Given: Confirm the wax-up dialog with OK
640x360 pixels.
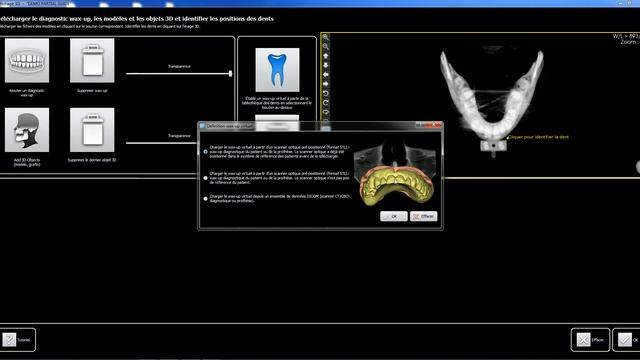Looking at the screenshot, I should (x=393, y=216).
